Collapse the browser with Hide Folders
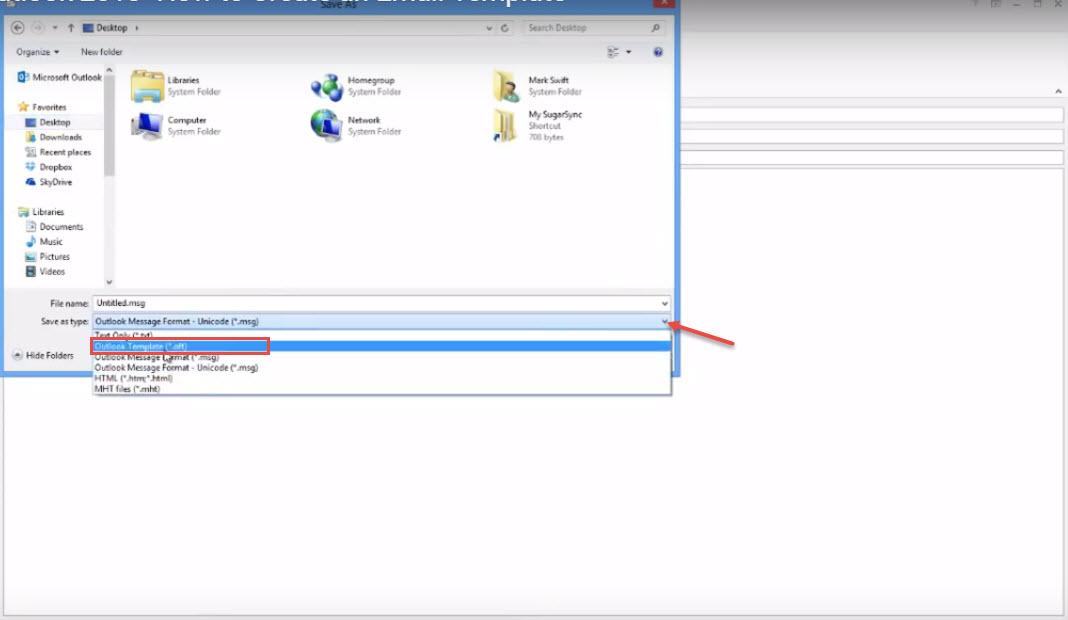Screen dimensions: 1068x620 pos(43,355)
